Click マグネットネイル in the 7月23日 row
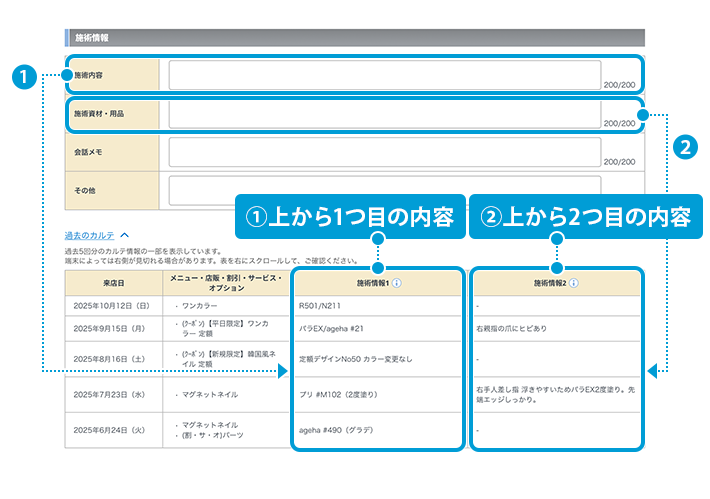The width and height of the screenshot is (710, 499). (210, 394)
